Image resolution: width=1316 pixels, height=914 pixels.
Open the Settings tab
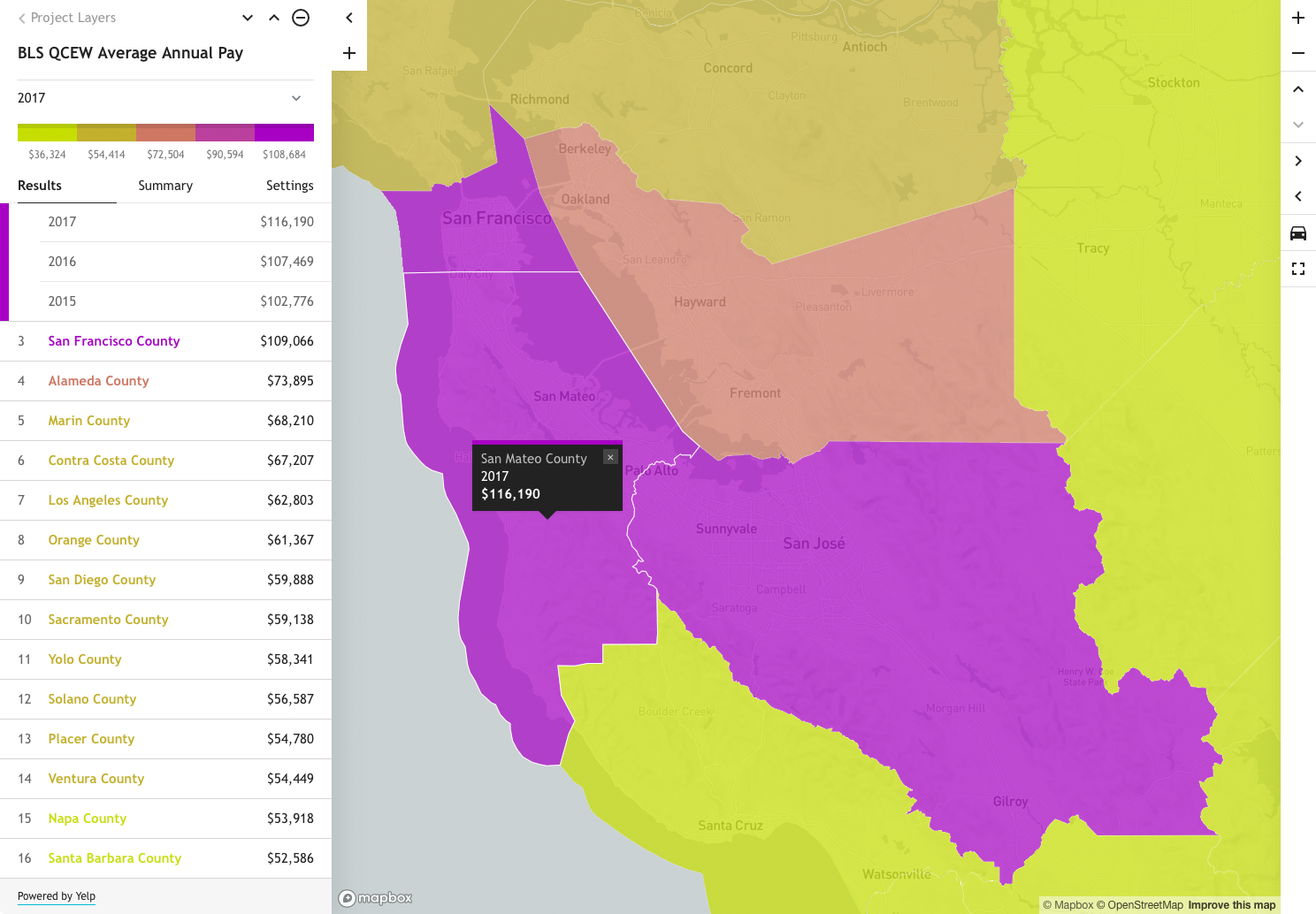coord(290,186)
